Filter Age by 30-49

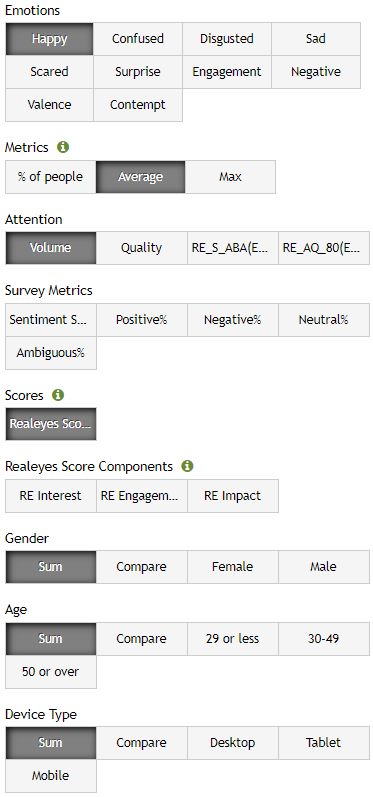(324, 638)
